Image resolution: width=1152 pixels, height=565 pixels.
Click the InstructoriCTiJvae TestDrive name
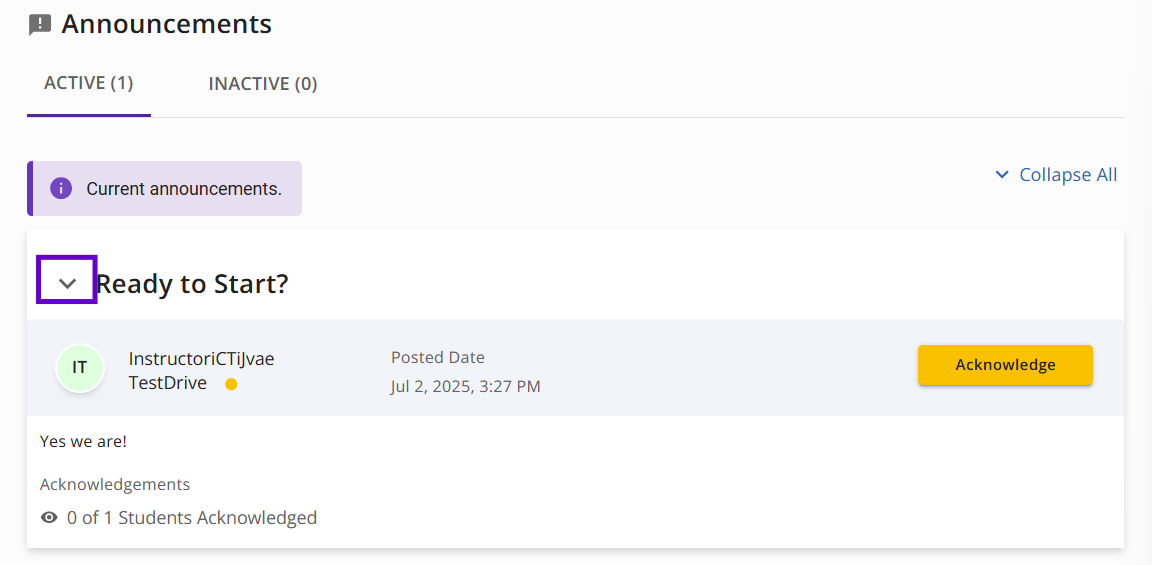click(x=201, y=370)
